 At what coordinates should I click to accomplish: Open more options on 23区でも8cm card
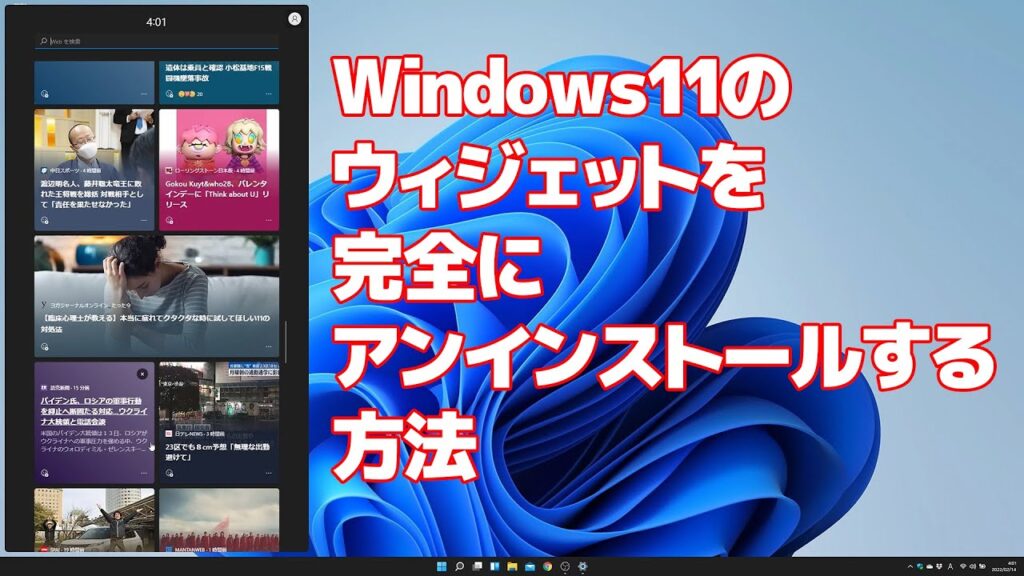click(x=268, y=473)
